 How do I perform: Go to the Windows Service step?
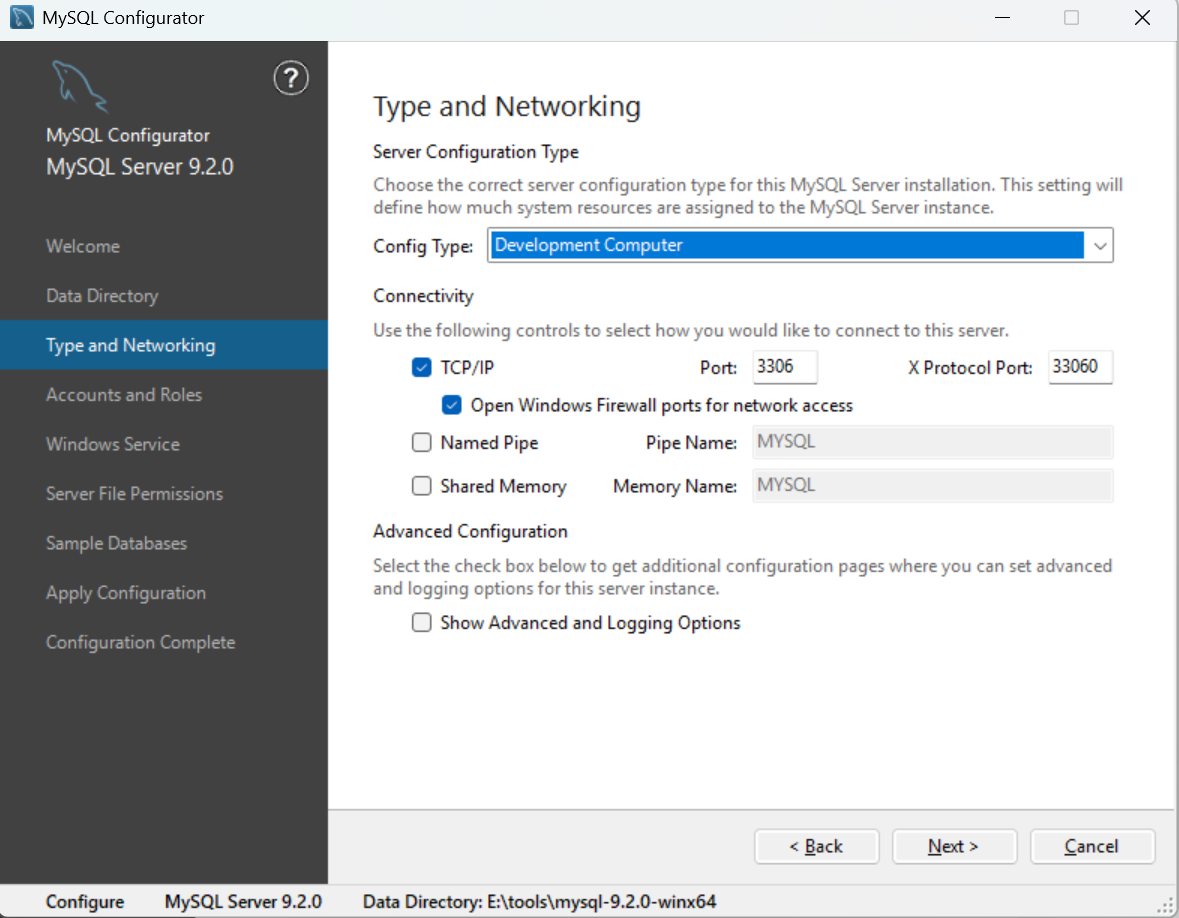pyautogui.click(x=112, y=444)
